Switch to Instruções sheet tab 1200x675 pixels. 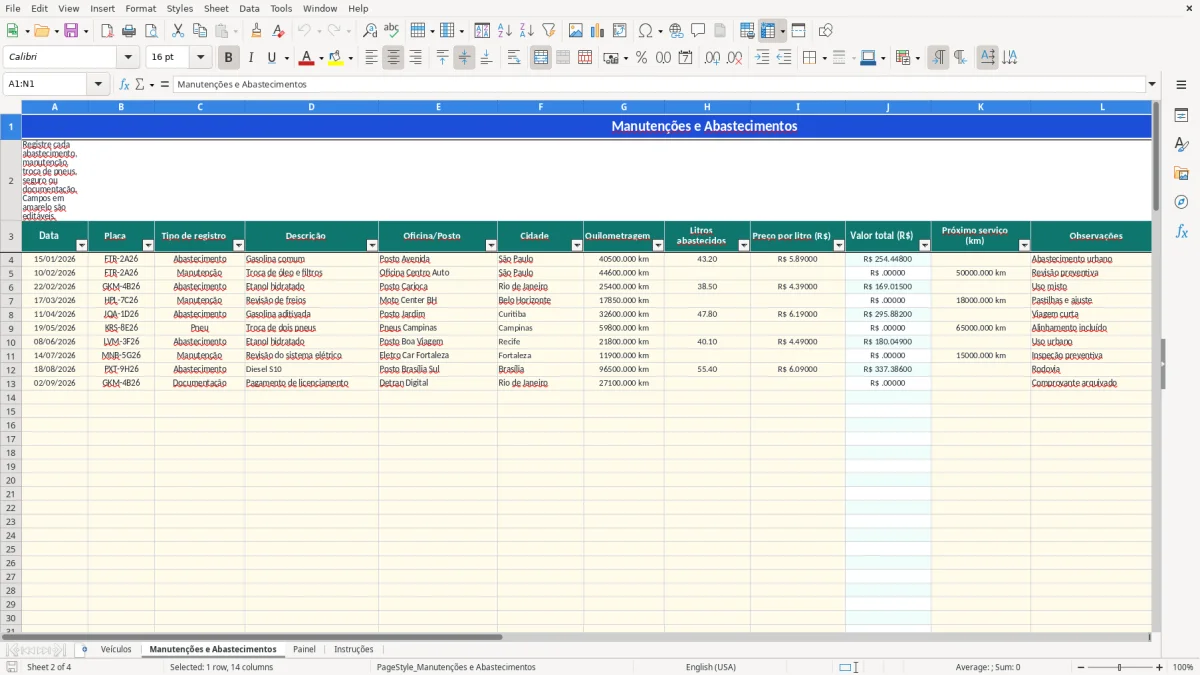353,649
